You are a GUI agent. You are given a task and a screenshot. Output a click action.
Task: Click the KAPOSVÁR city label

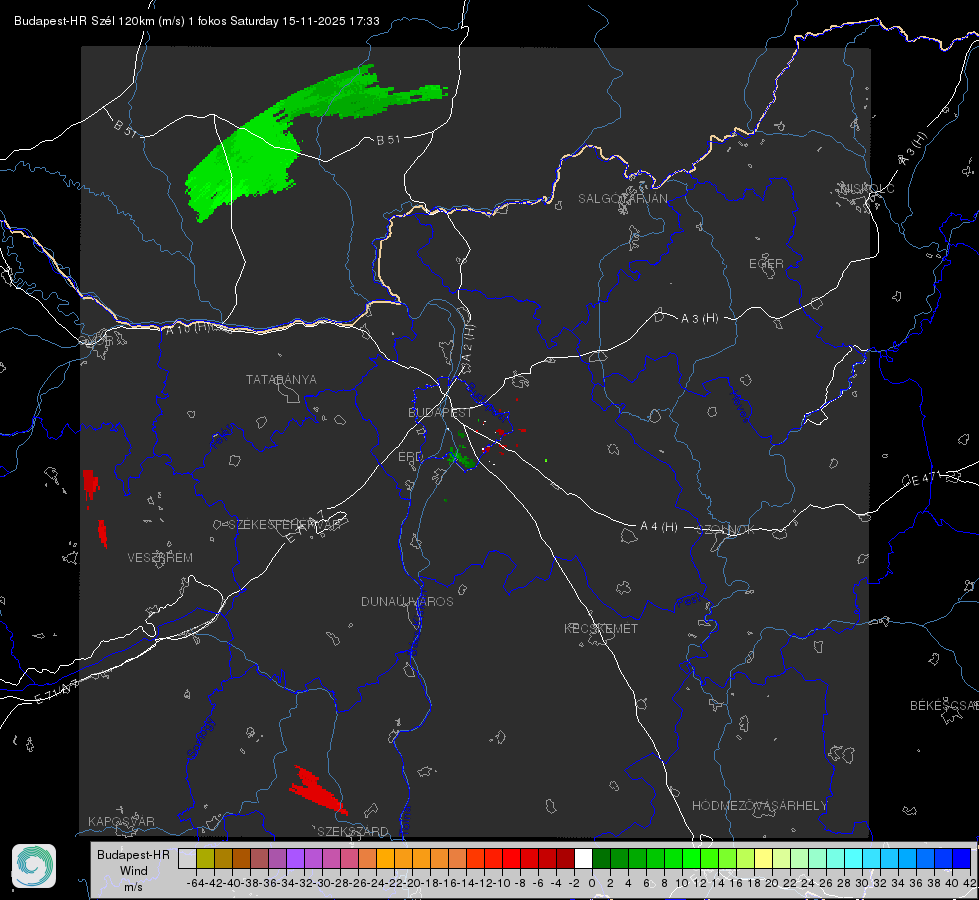pyautogui.click(x=121, y=821)
